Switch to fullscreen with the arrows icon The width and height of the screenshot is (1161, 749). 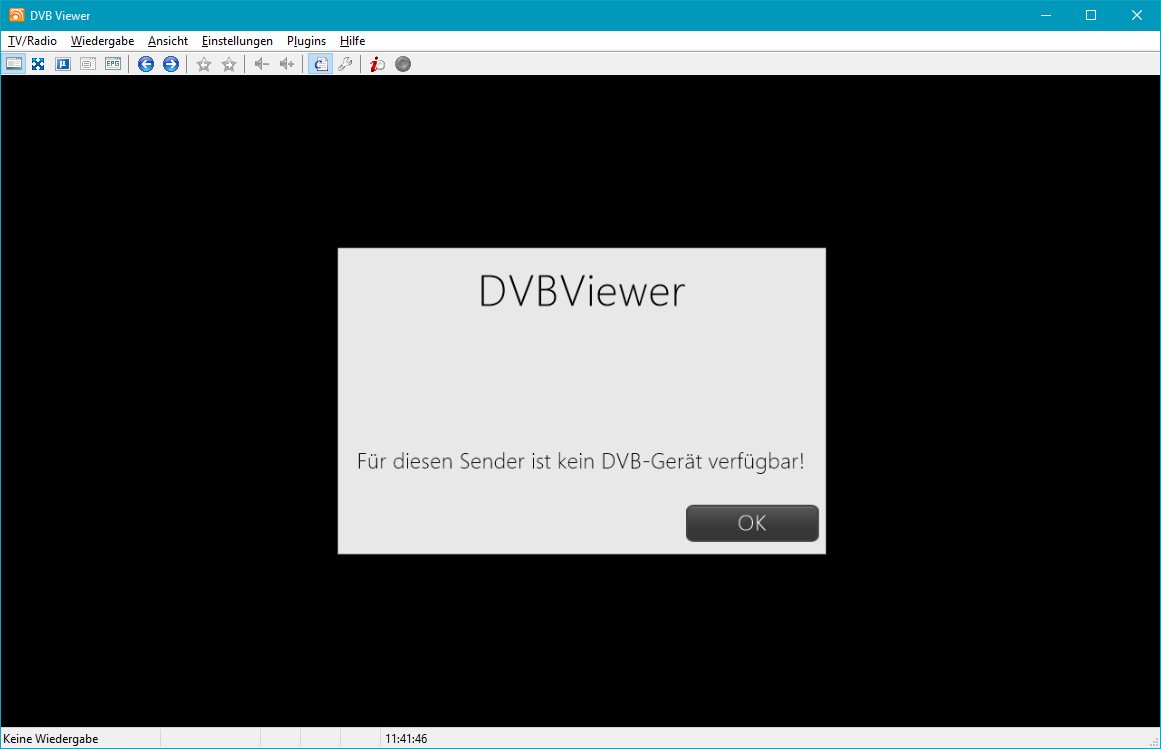(38, 64)
